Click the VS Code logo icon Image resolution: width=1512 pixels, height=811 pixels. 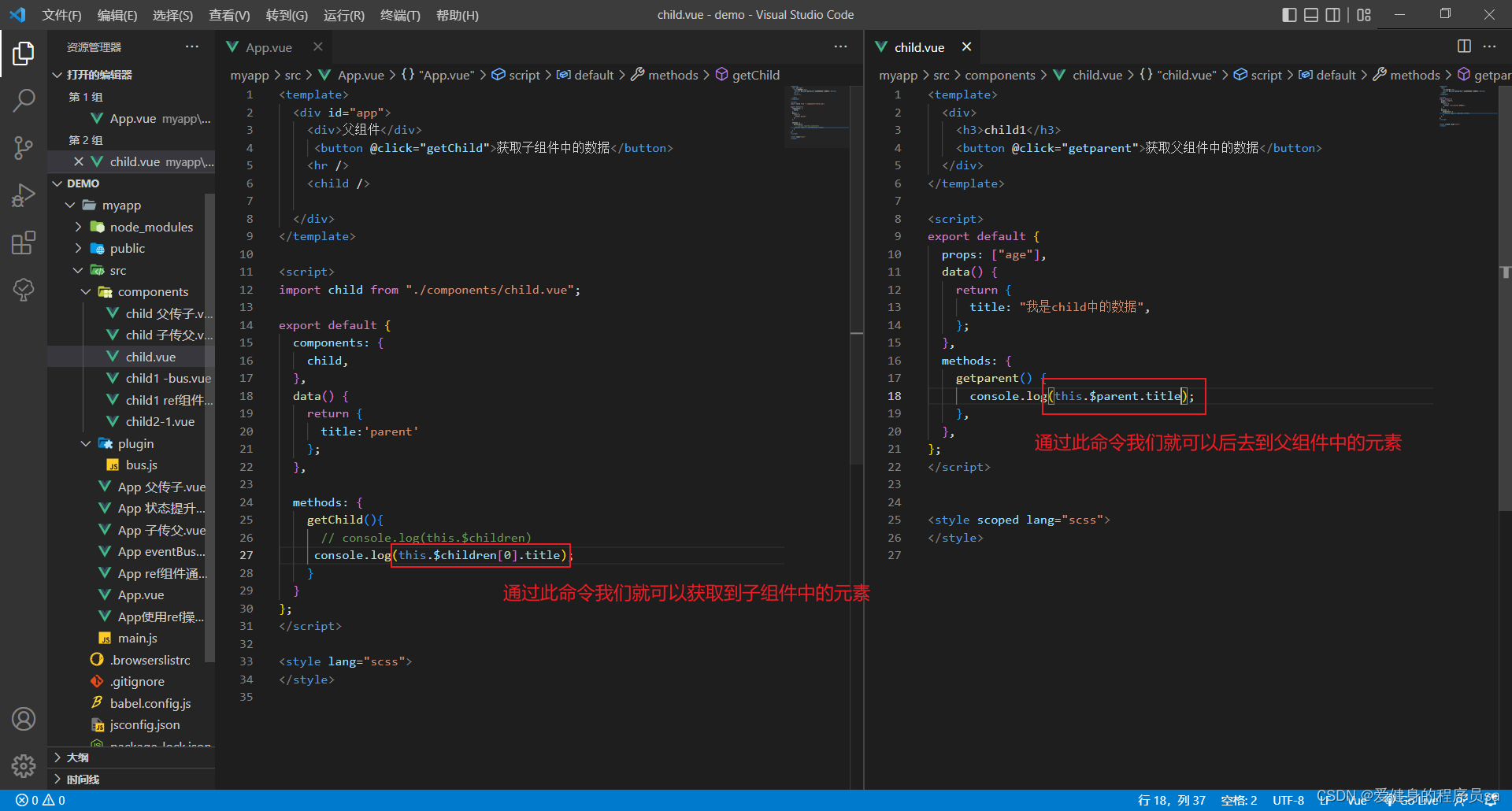click(17, 15)
